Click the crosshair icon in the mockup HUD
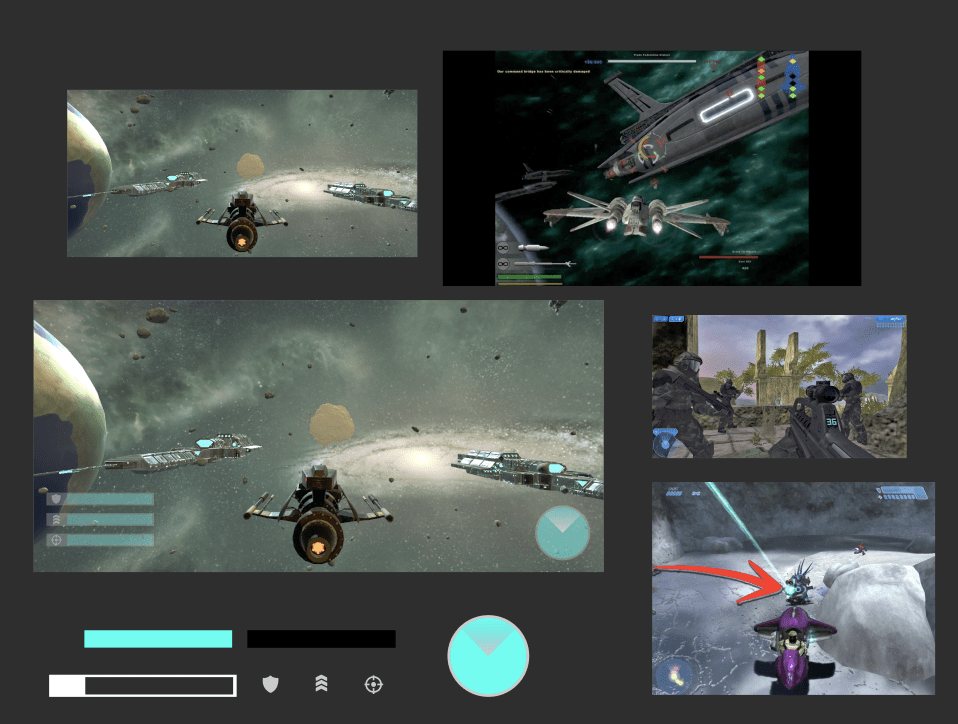The image size is (958, 724). coord(56,539)
